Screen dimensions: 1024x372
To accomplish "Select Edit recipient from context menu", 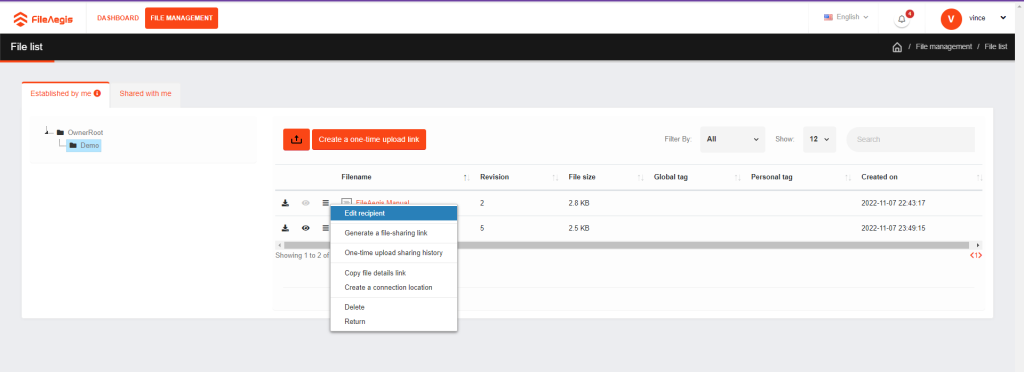I will point(393,213).
